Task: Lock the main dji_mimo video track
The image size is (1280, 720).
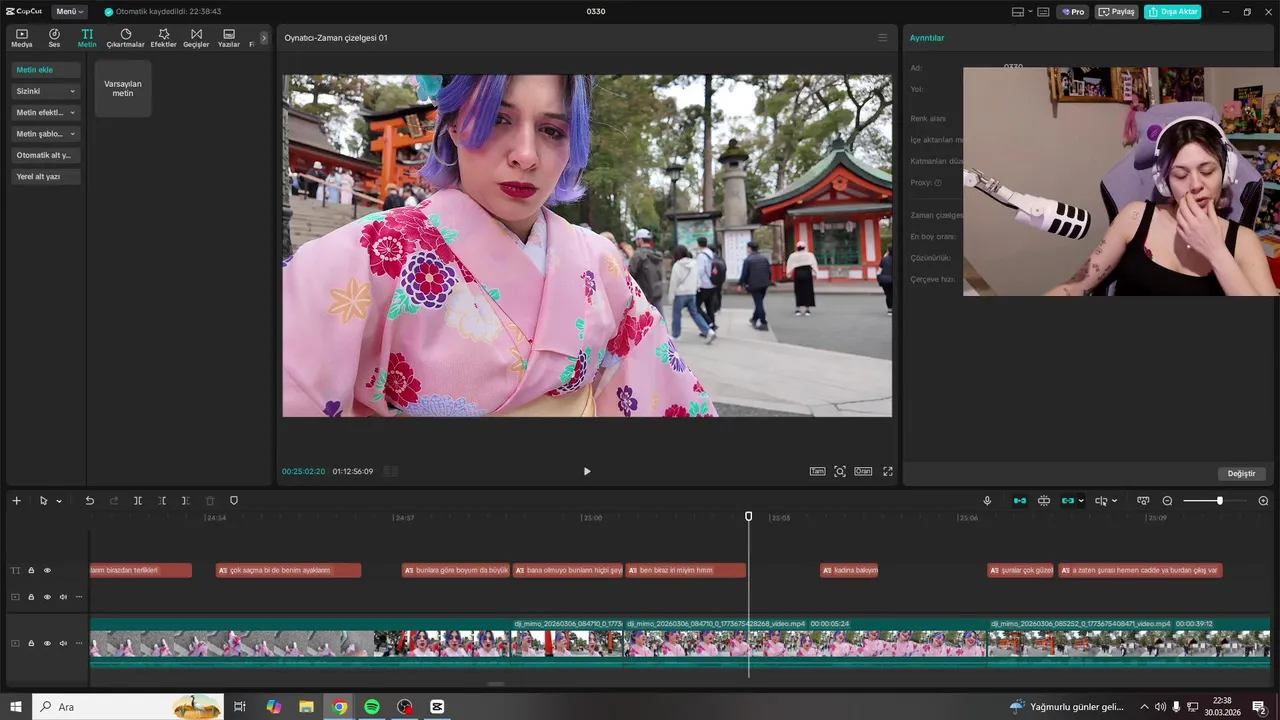Action: 31,643
